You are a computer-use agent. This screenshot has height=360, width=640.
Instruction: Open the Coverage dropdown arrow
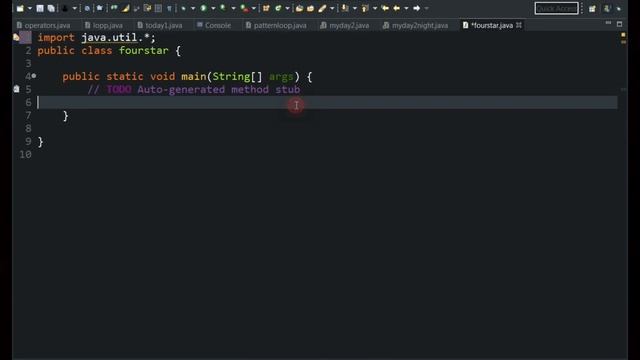pos(233,8)
